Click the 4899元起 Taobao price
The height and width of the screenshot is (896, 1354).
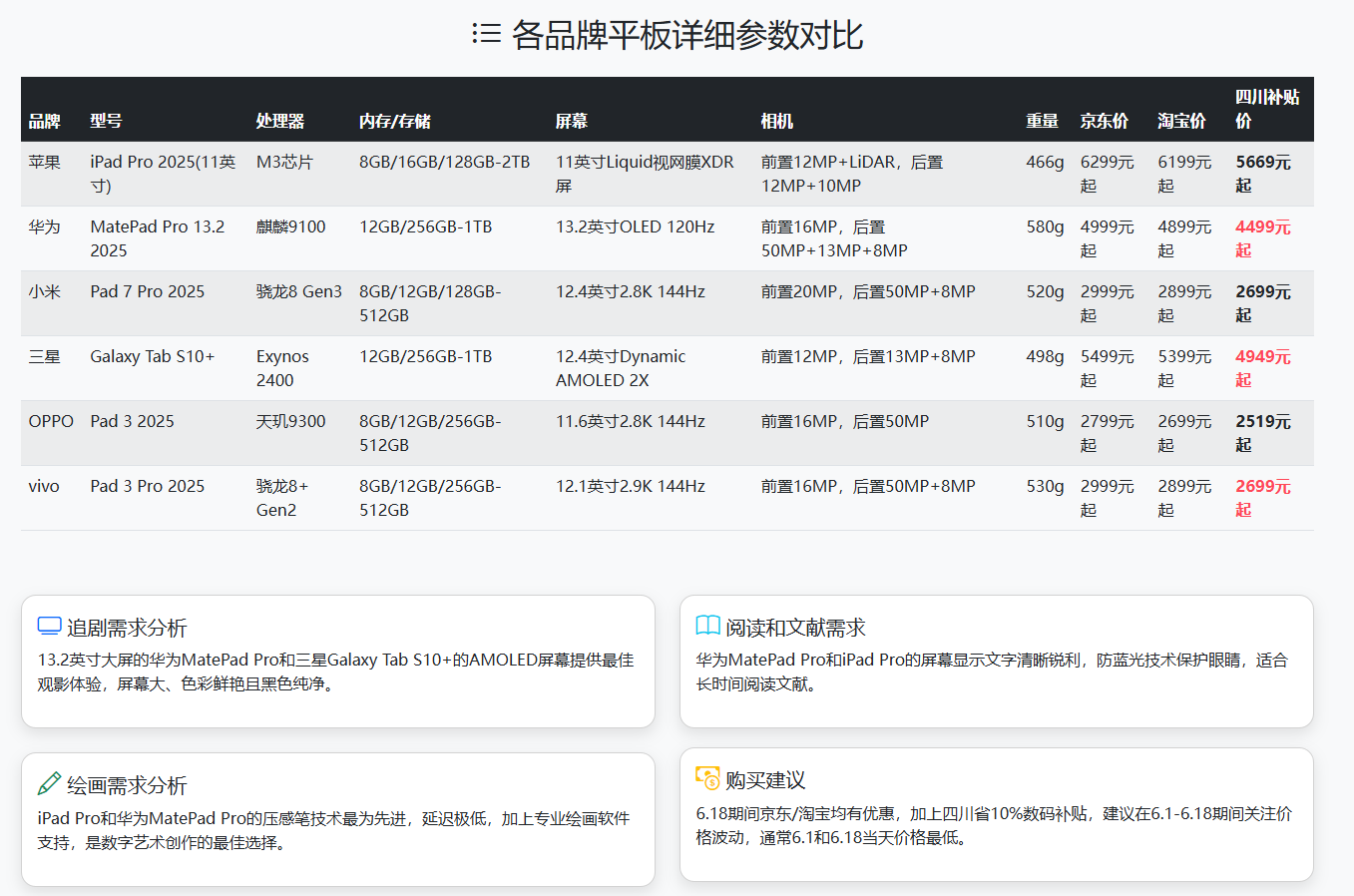click(x=1185, y=238)
